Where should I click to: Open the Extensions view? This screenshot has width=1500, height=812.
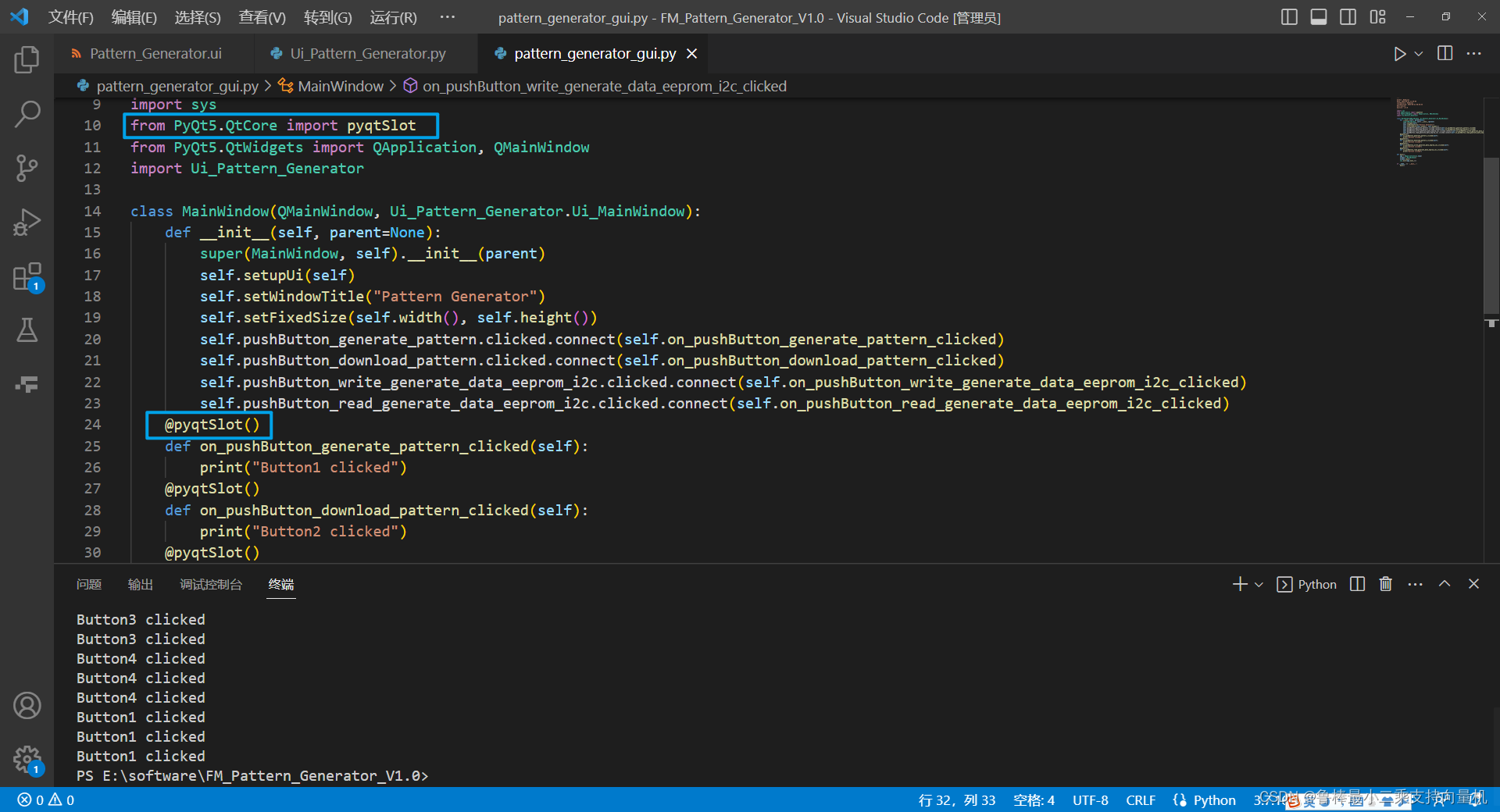pyautogui.click(x=27, y=276)
